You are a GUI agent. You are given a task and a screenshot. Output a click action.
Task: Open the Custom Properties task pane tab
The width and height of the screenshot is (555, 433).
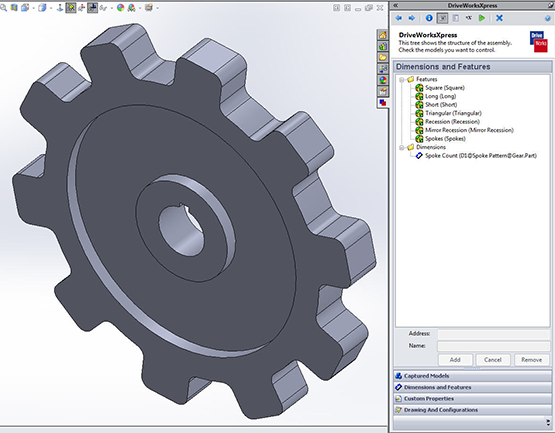pyautogui.click(x=383, y=91)
